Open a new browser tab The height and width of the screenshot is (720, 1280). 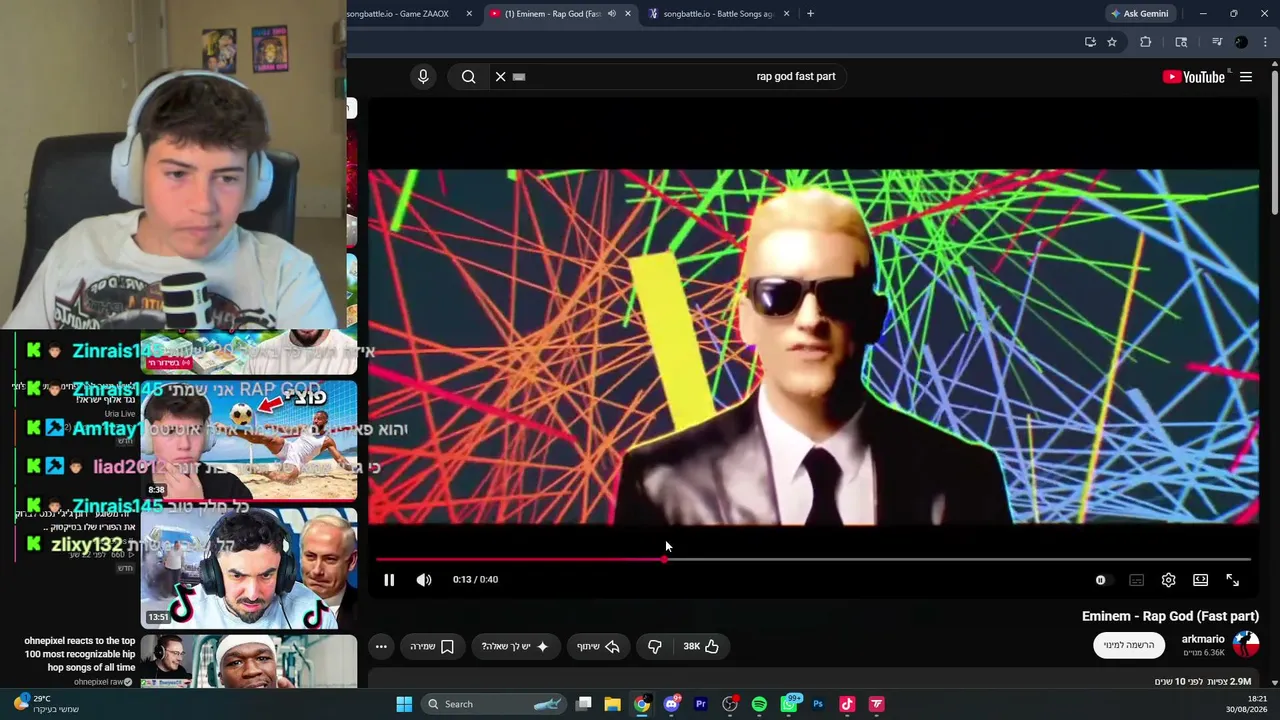[x=810, y=14]
